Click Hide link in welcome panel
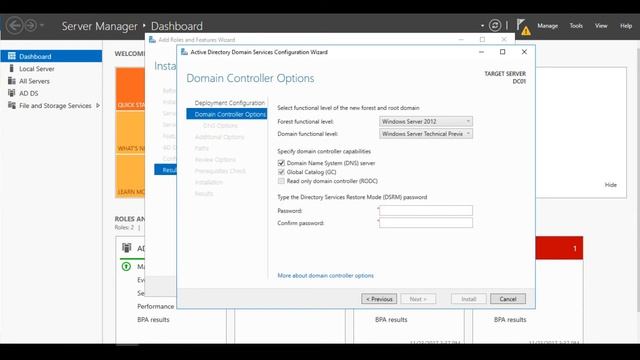This screenshot has width=640, height=360. (x=611, y=184)
